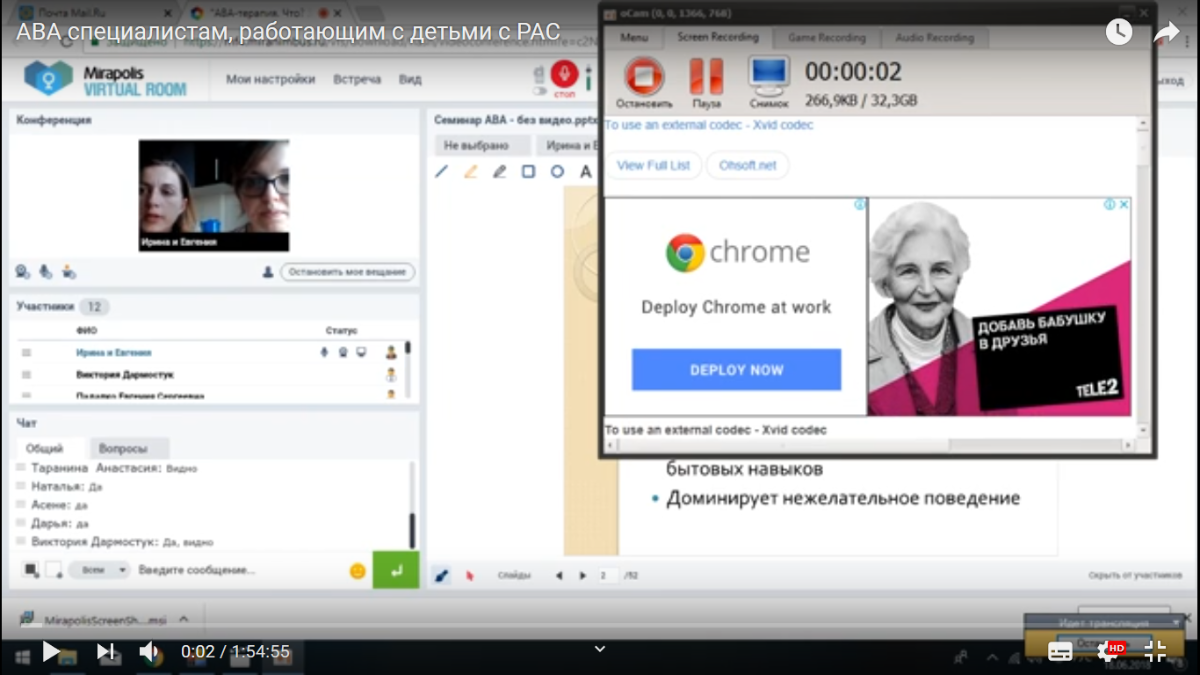Image resolution: width=1200 pixels, height=675 pixels.
Task: Switch to Game Recording tab
Action: point(827,37)
